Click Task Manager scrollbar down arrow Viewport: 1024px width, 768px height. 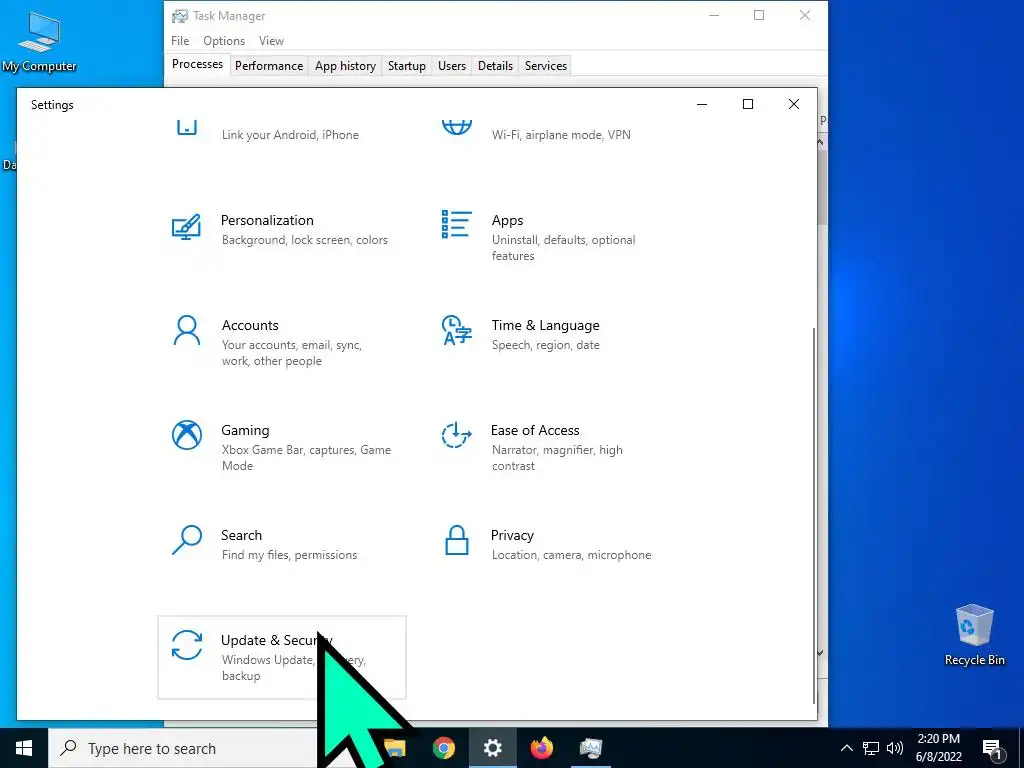pyautogui.click(x=821, y=652)
